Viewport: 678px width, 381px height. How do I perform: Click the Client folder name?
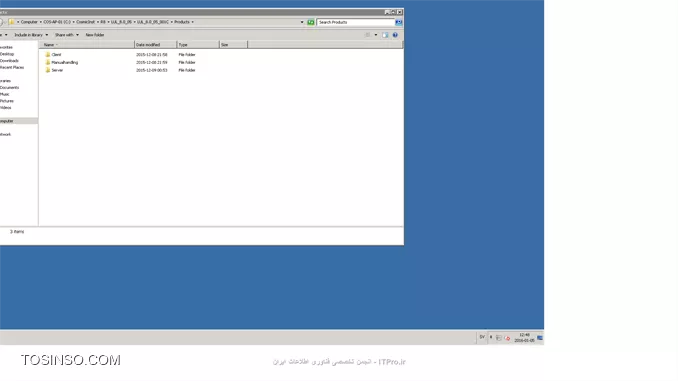57,55
